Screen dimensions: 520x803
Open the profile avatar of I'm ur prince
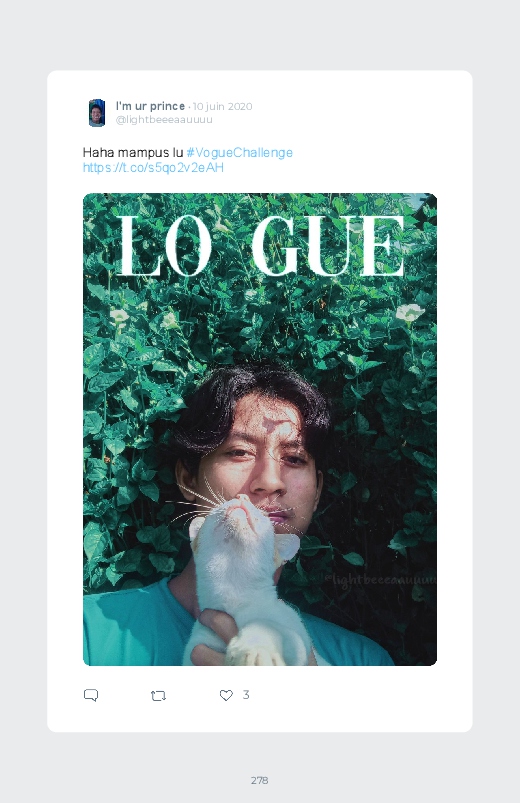(97, 113)
